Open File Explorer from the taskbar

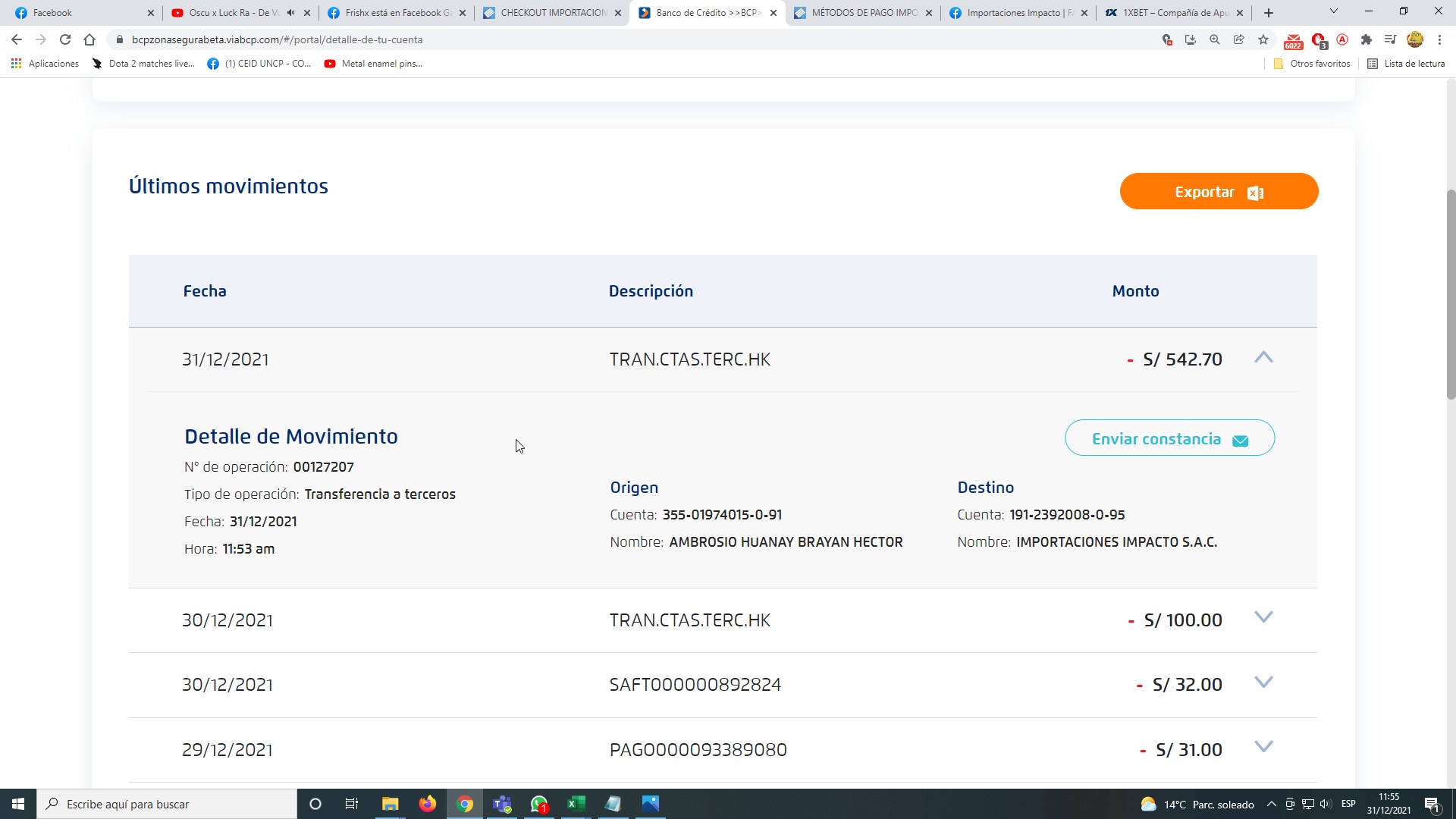[x=390, y=804]
